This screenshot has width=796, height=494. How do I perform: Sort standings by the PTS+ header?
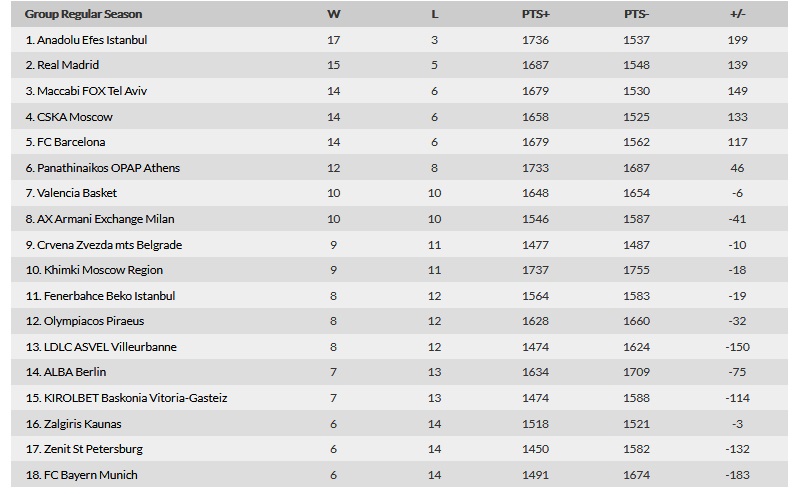[x=536, y=14]
